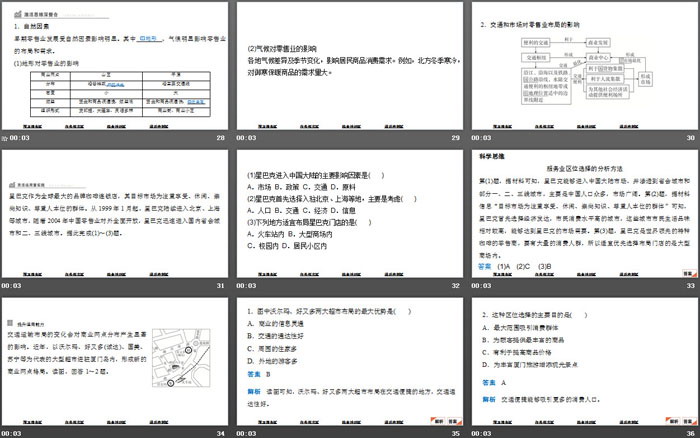Click slide number 36 label

pos(691,434)
